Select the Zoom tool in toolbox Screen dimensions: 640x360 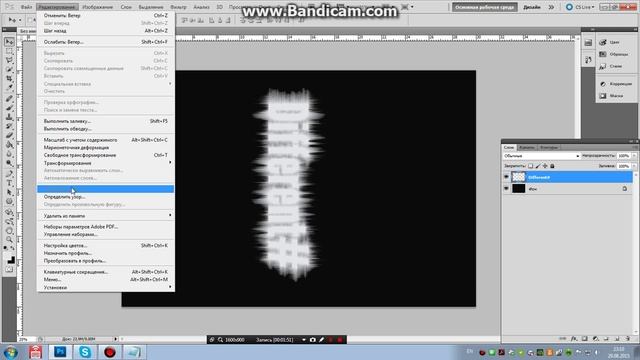9,240
